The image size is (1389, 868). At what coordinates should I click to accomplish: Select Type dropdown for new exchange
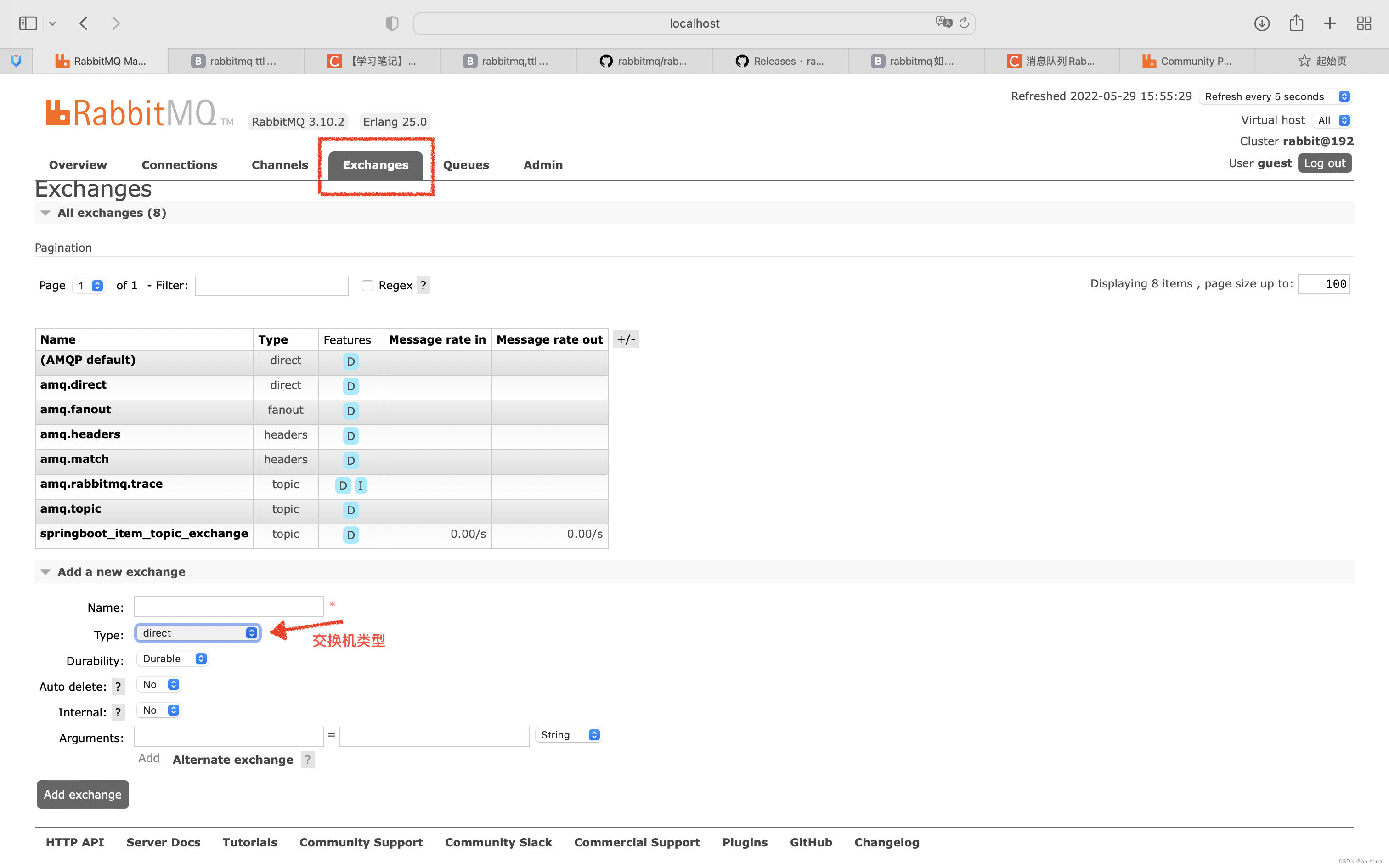[x=197, y=632]
